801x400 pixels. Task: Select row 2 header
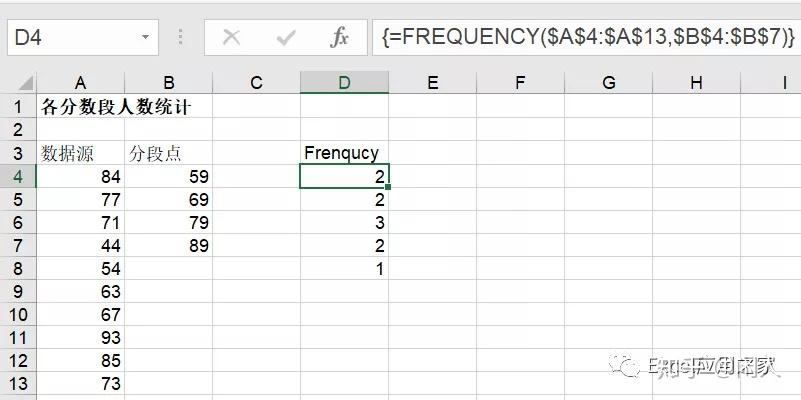(18, 130)
